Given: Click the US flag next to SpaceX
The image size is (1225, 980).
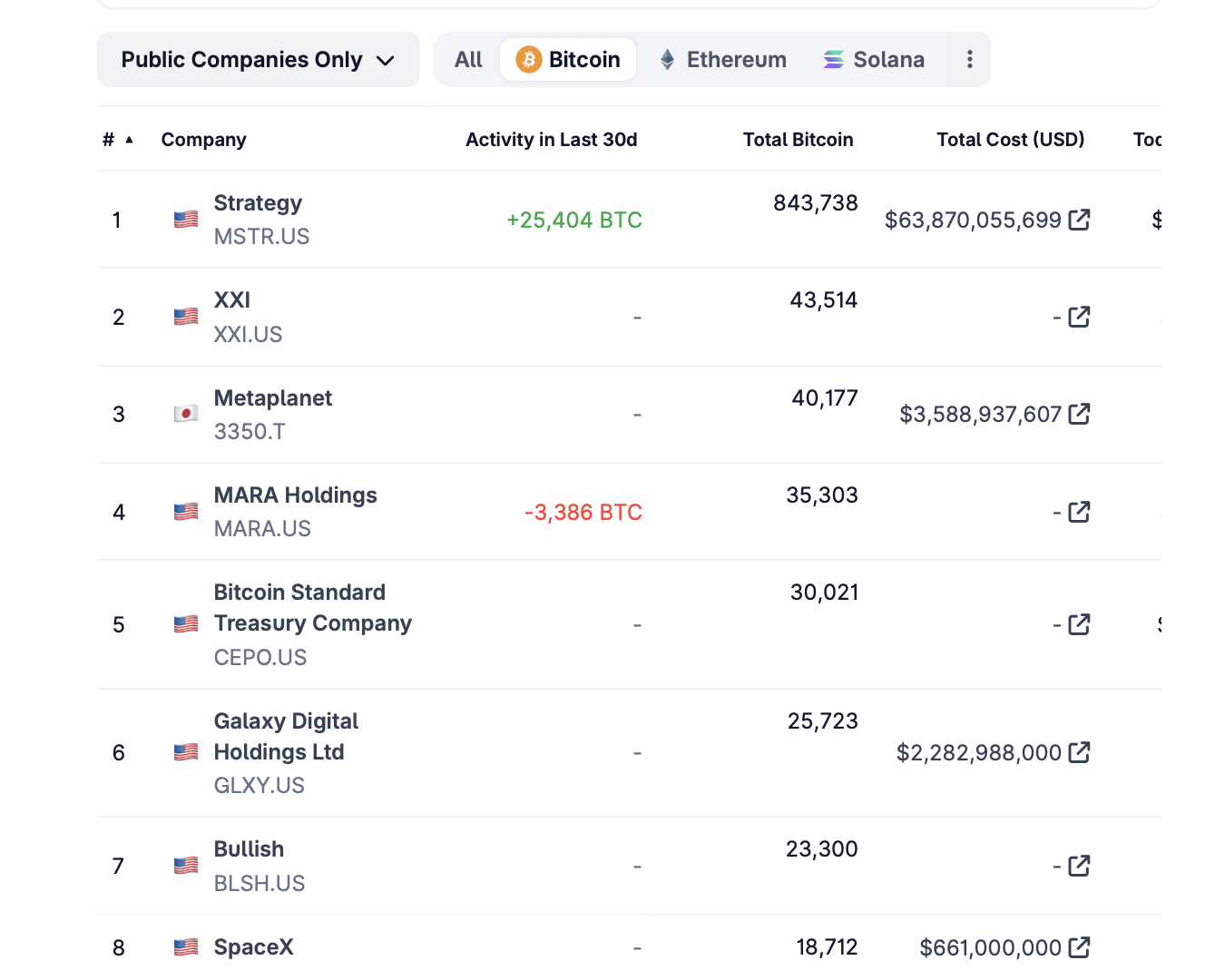Looking at the screenshot, I should click(x=186, y=947).
